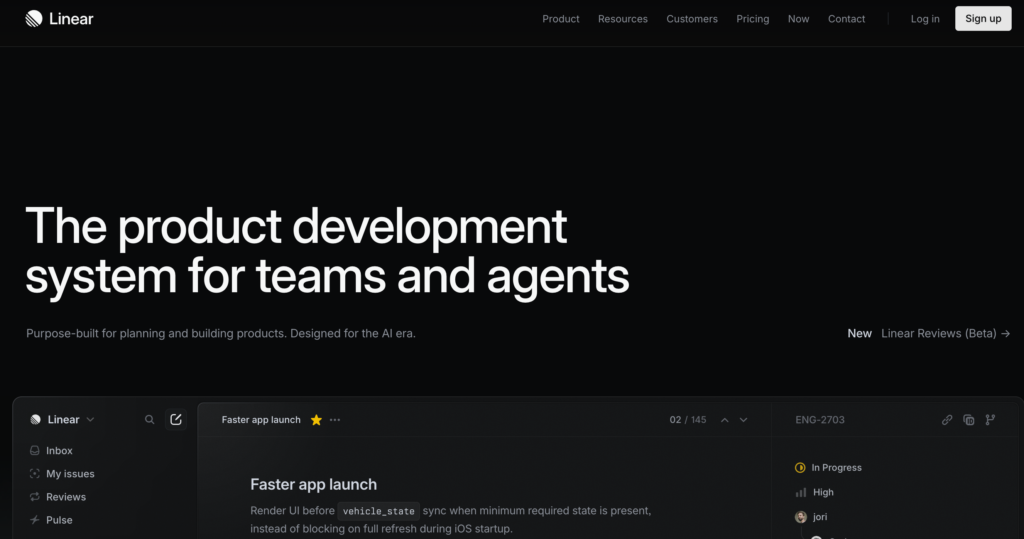Open the three-dot menu beside Faster app launch
The width and height of the screenshot is (1024, 539).
click(x=335, y=420)
